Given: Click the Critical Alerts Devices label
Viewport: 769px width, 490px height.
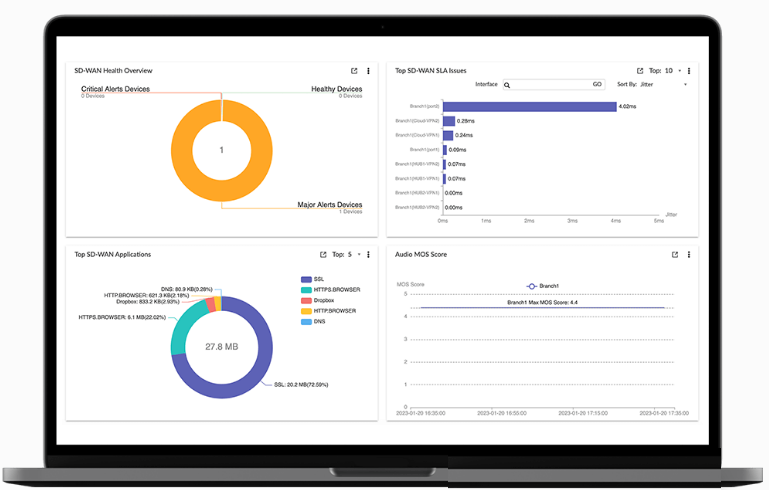Looking at the screenshot, I should point(115,89).
